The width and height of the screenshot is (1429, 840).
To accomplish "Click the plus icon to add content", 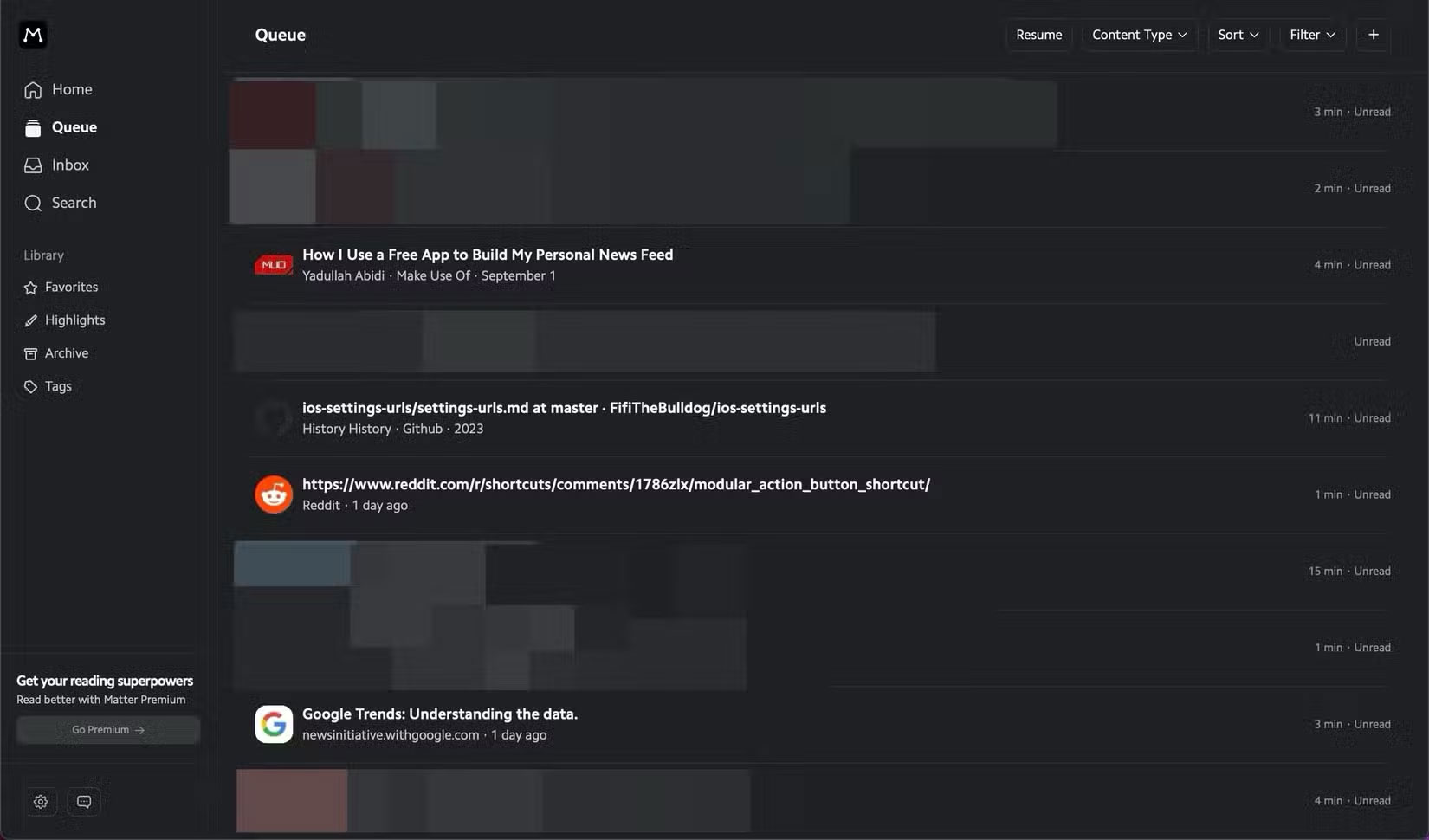I will pyautogui.click(x=1373, y=35).
